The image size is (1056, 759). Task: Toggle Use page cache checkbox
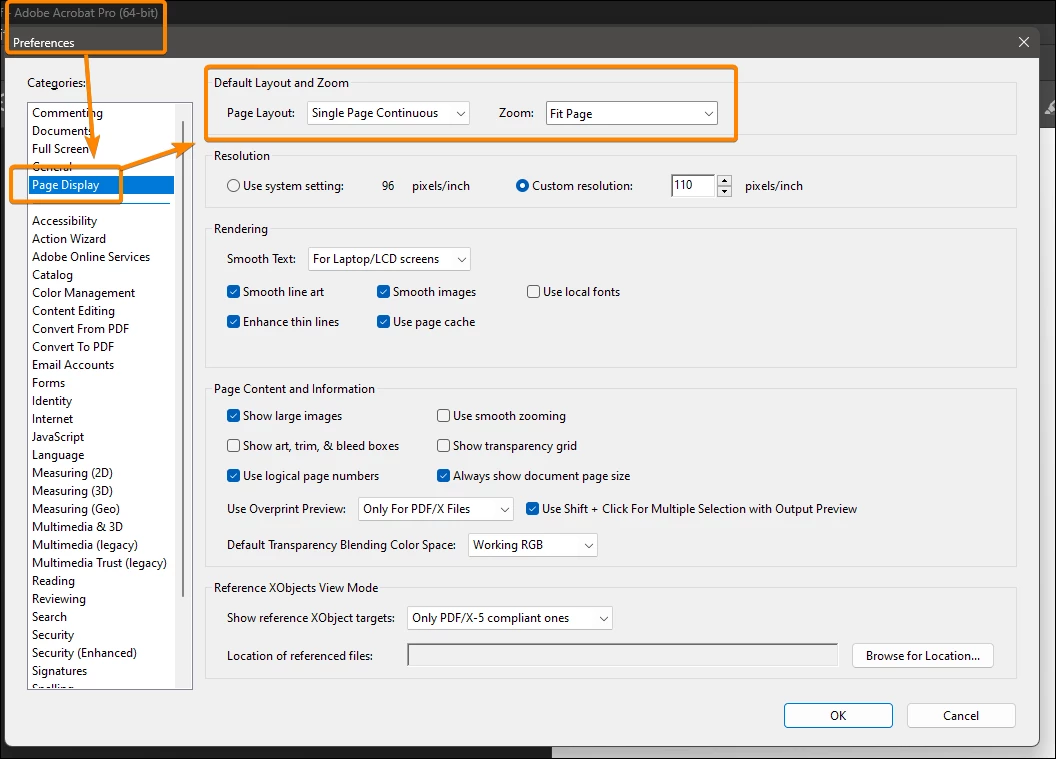(383, 322)
